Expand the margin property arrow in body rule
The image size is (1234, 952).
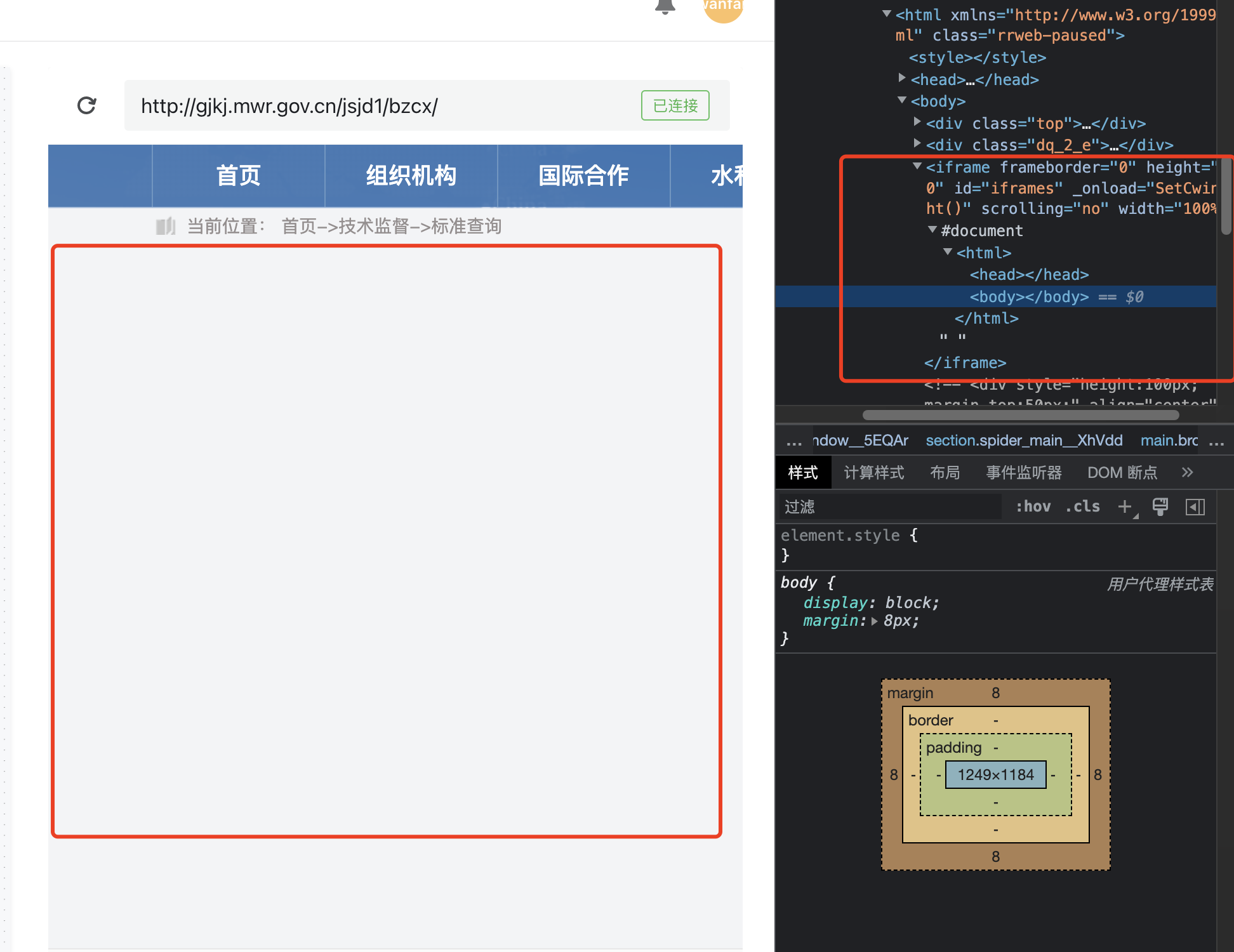tap(875, 621)
